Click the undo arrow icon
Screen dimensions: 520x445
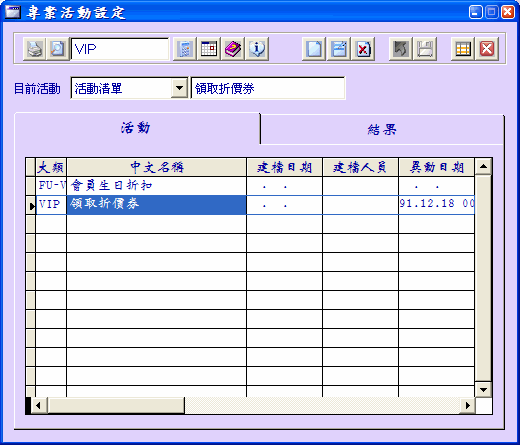(400, 49)
